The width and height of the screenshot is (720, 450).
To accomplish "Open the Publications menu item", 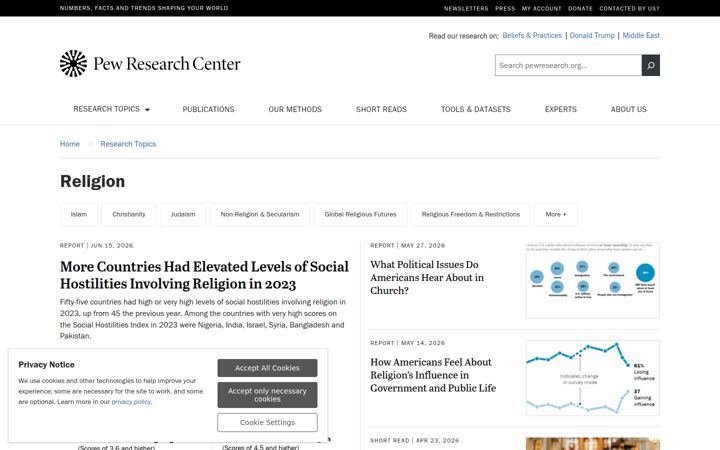I will pyautogui.click(x=208, y=109).
